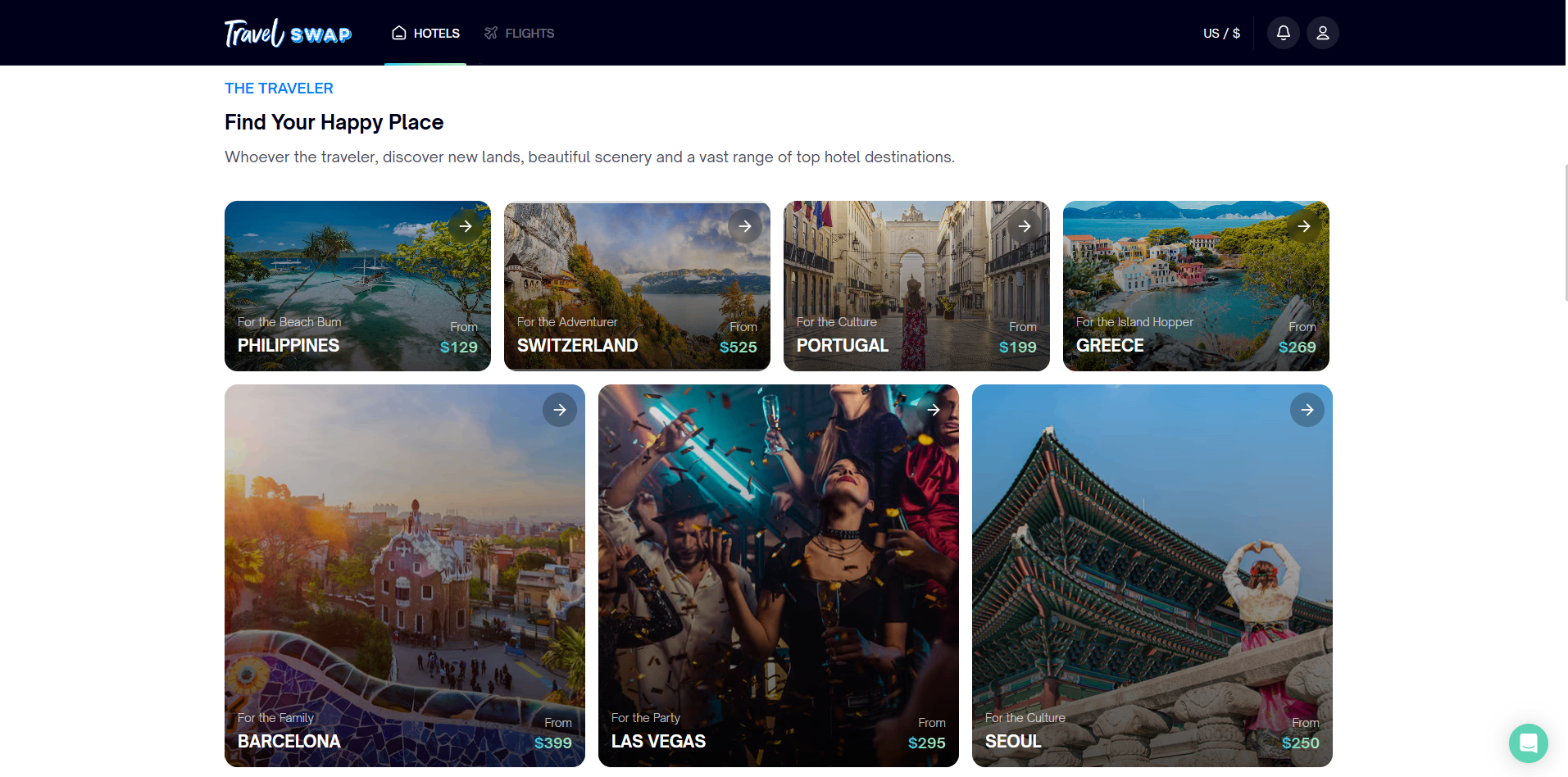This screenshot has width=1568, height=777.
Task: Click the THE TRAVELER link
Action: [279, 88]
